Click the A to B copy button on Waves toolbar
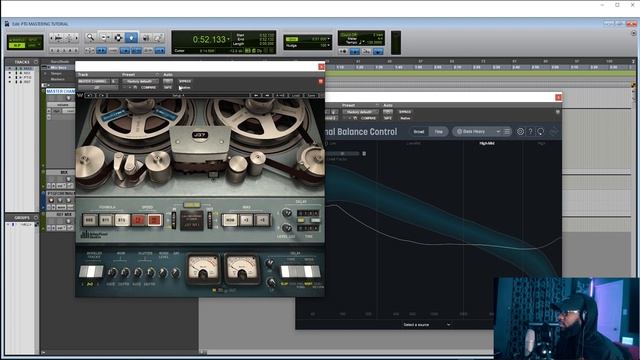Image resolution: width=640 pixels, height=360 pixels. pos(280,95)
